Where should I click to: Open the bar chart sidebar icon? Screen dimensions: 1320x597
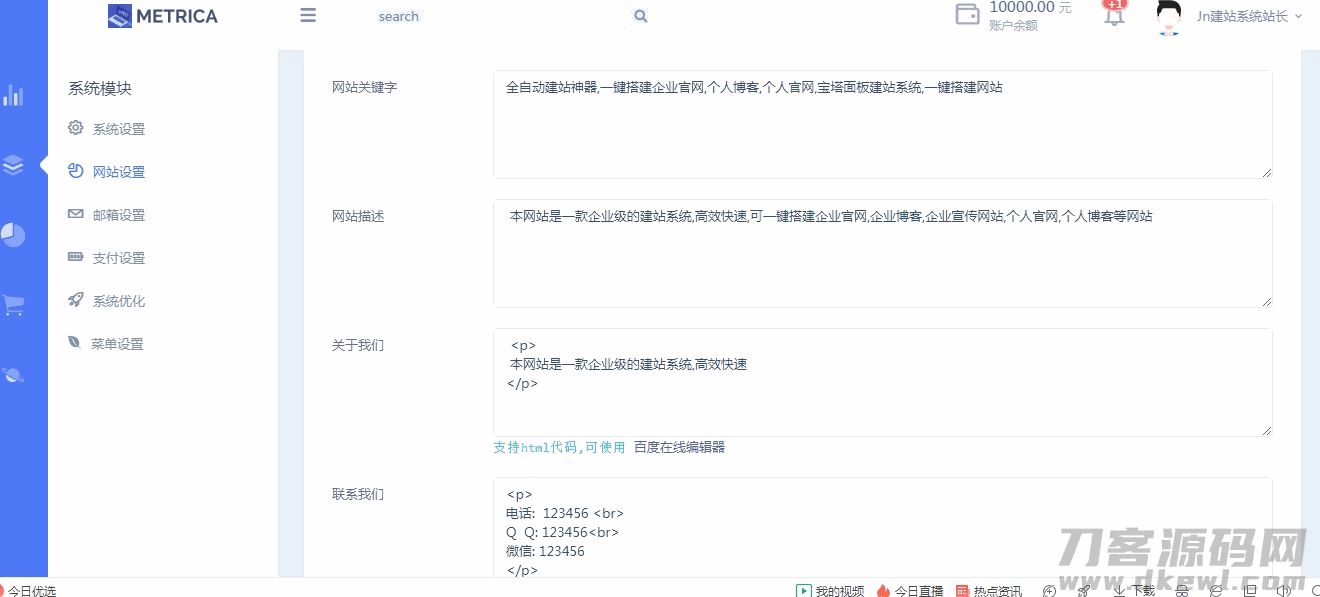coord(13,96)
